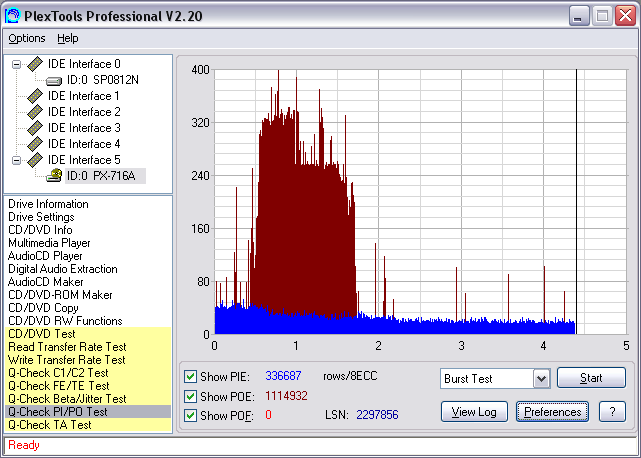
Task: Click the POE value 1114932
Action: pos(286,396)
